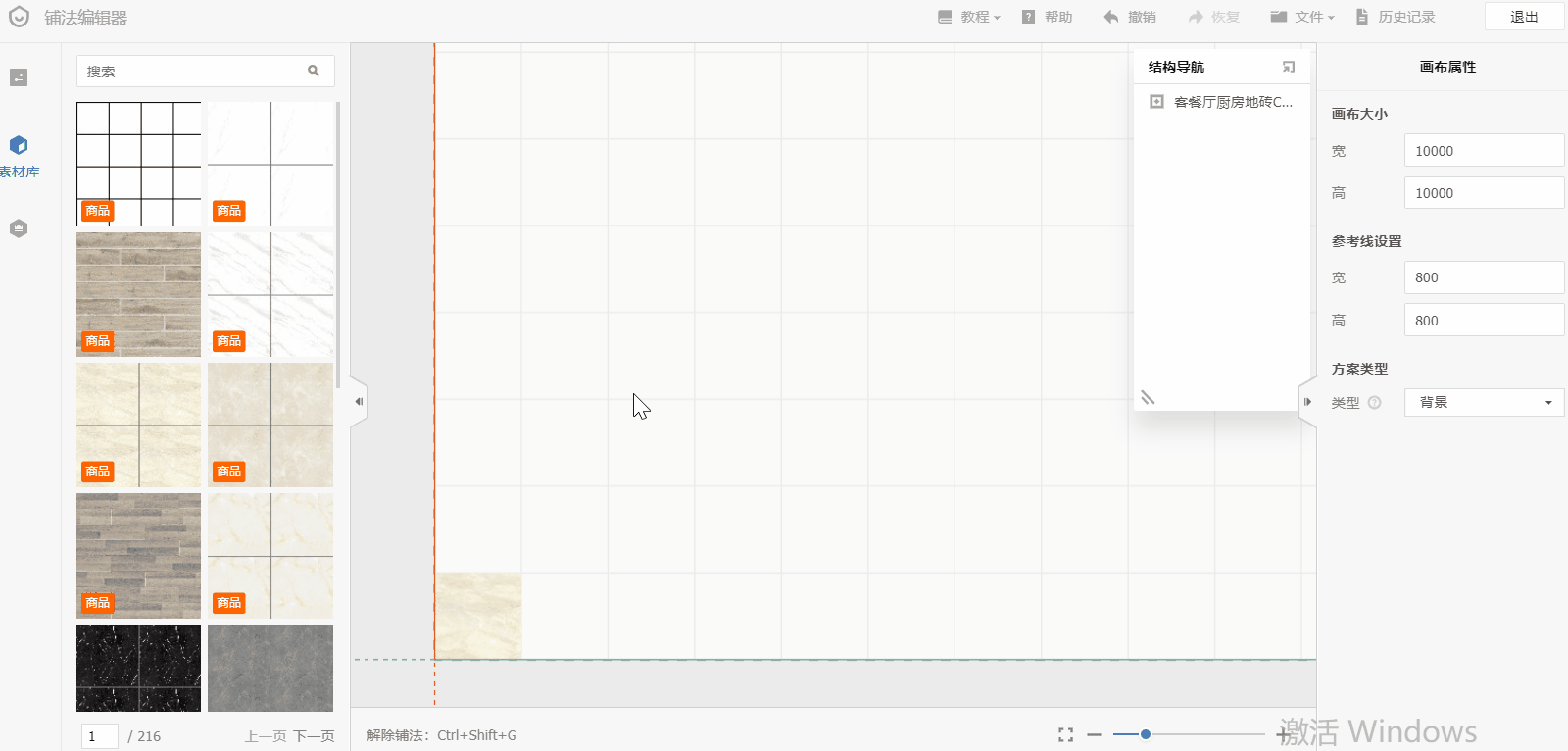1568x751 pixels.
Task: Open the 类型 dropdown showing 背景
Action: pos(1484,403)
